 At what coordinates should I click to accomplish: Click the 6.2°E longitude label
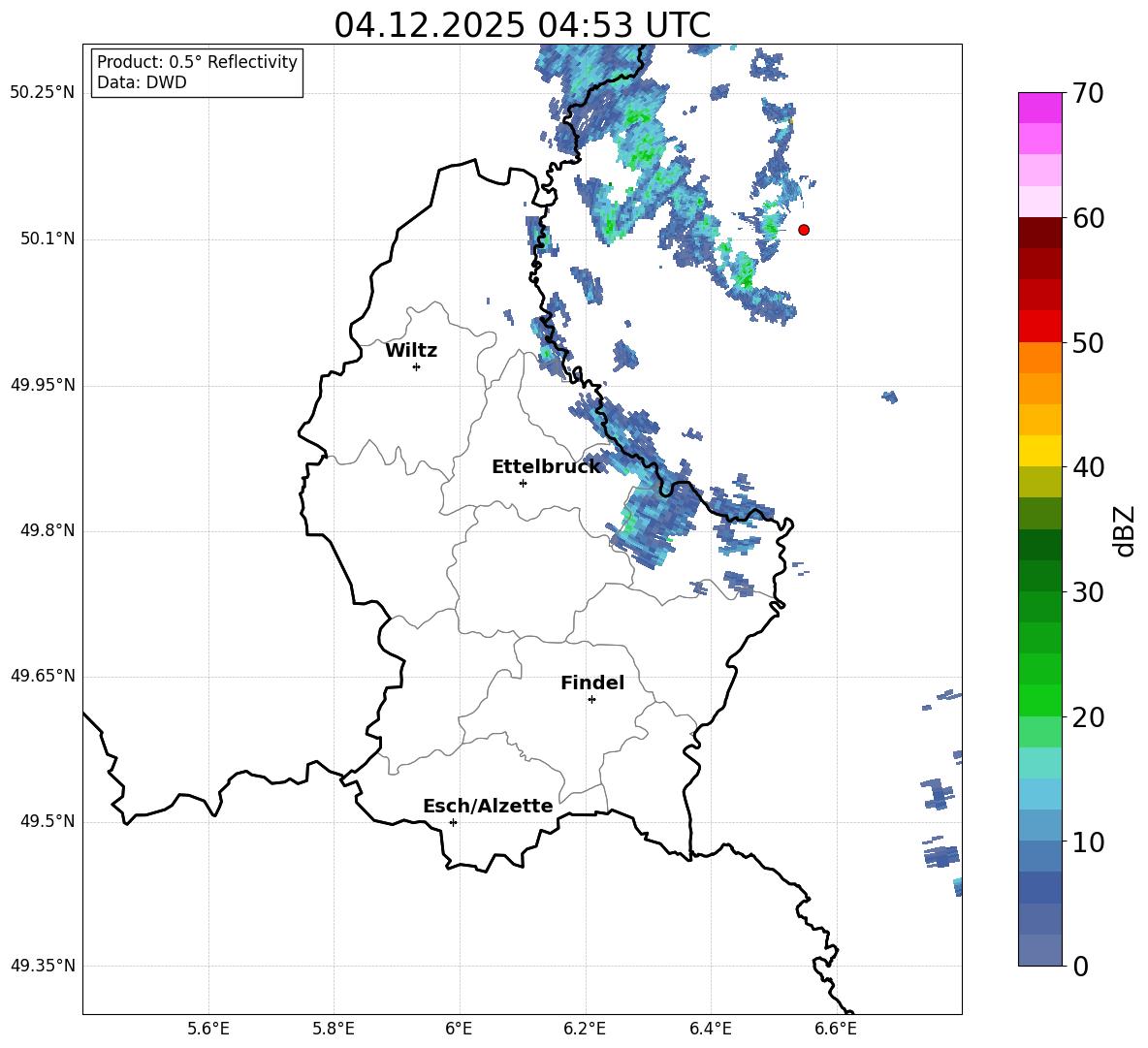pyautogui.click(x=585, y=1029)
